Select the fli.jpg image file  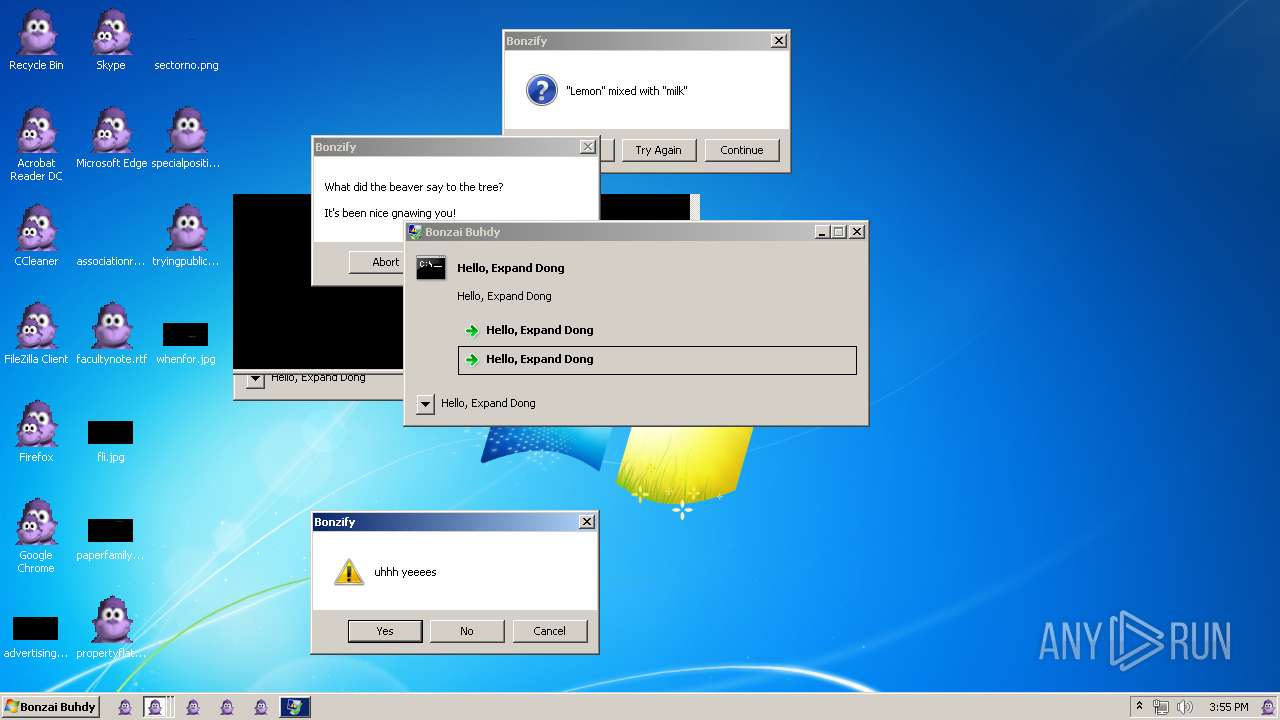(x=111, y=442)
